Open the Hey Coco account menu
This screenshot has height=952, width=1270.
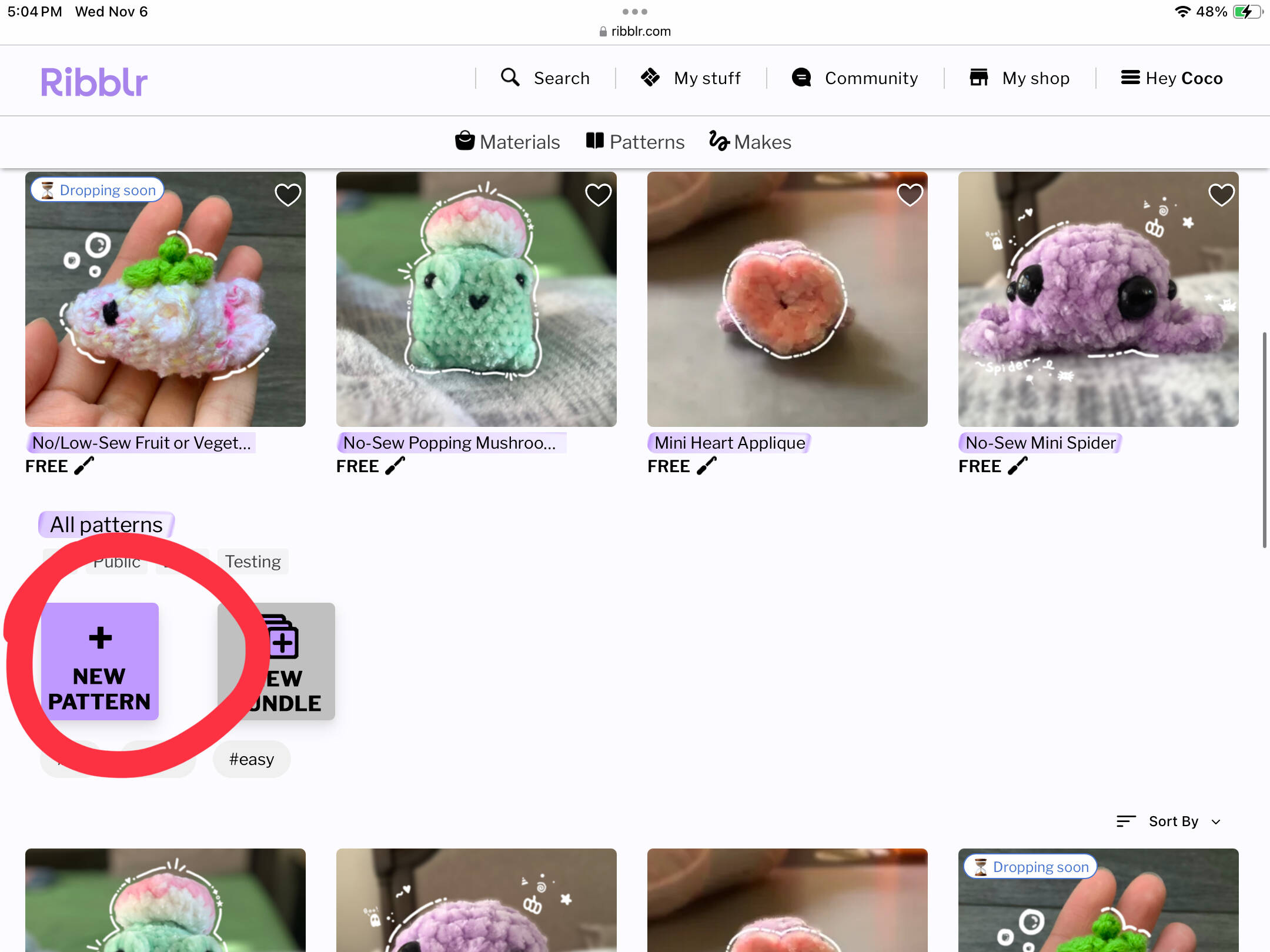click(x=1184, y=78)
